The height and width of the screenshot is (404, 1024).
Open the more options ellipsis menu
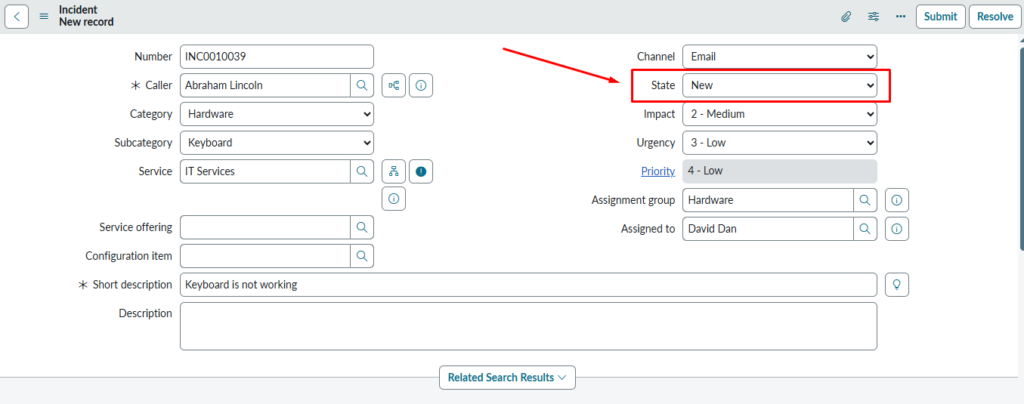pos(900,16)
